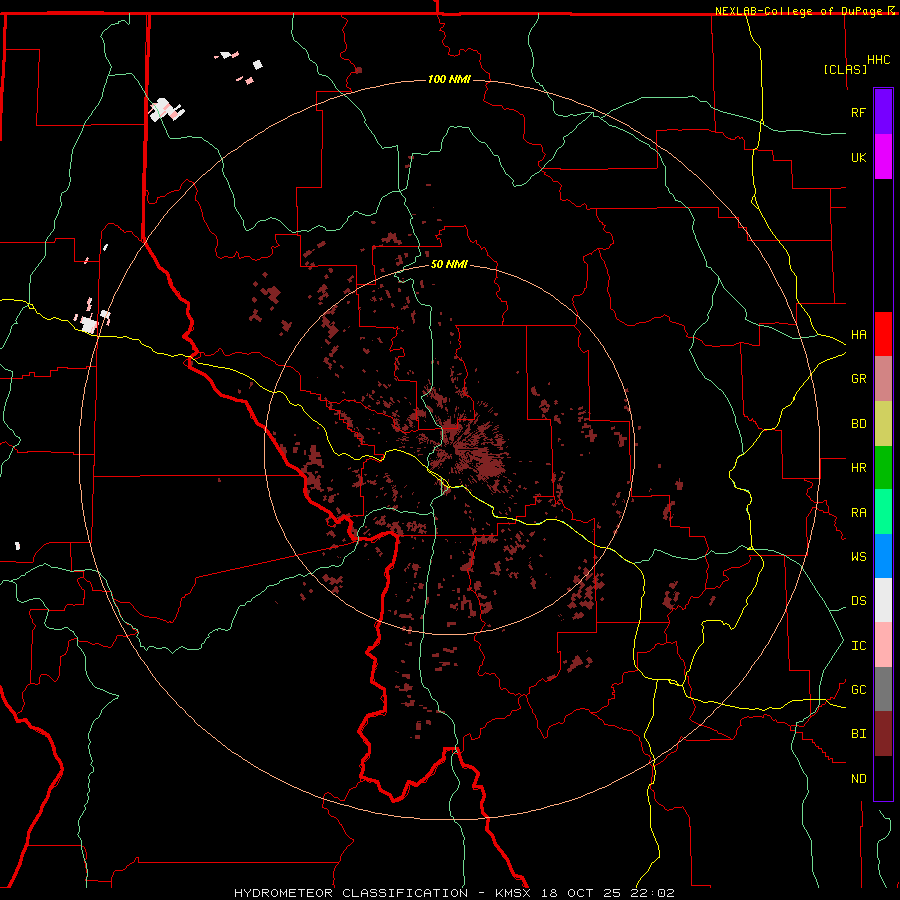This screenshot has width=900, height=900.
Task: Click the BD yellow legend swatch
Action: click(883, 424)
